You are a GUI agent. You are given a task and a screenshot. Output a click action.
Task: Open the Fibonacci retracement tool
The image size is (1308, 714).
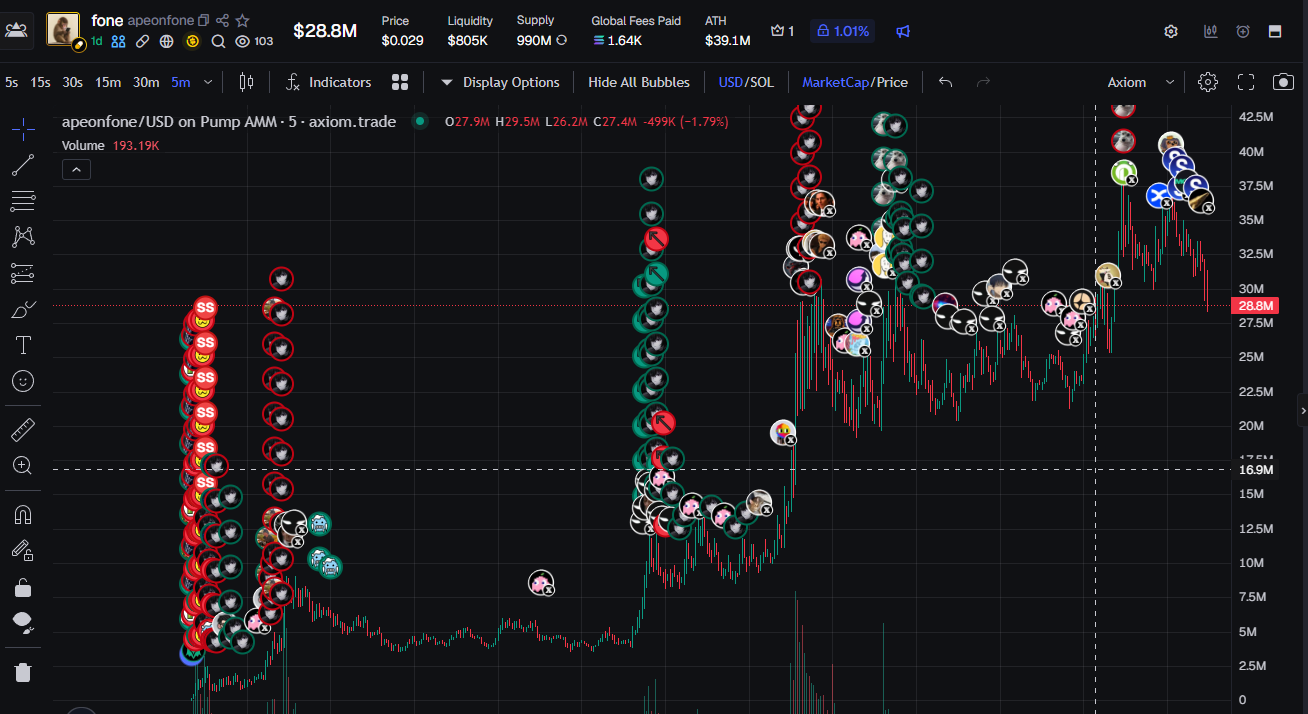click(23, 201)
